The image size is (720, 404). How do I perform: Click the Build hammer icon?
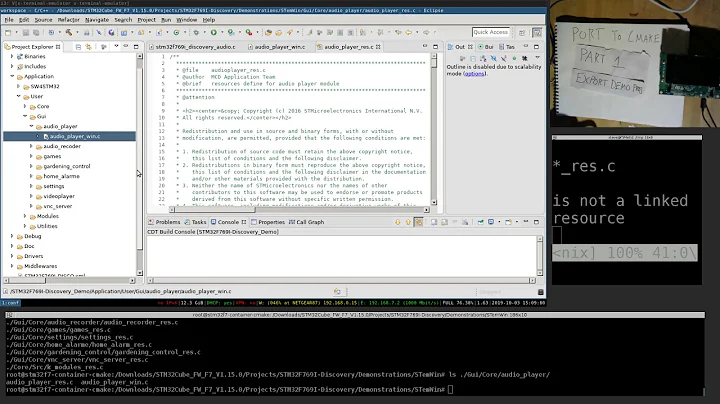point(69,32)
